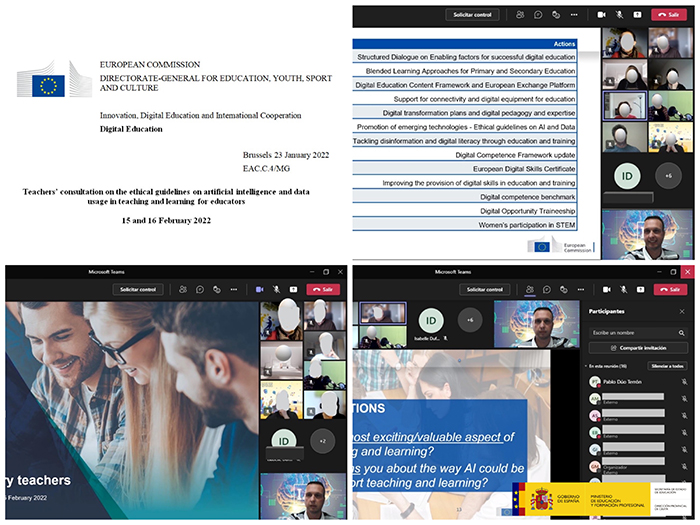Click share content icon in teachers-slide Teams window
Viewport: 700px width, 525px height.
293,289
